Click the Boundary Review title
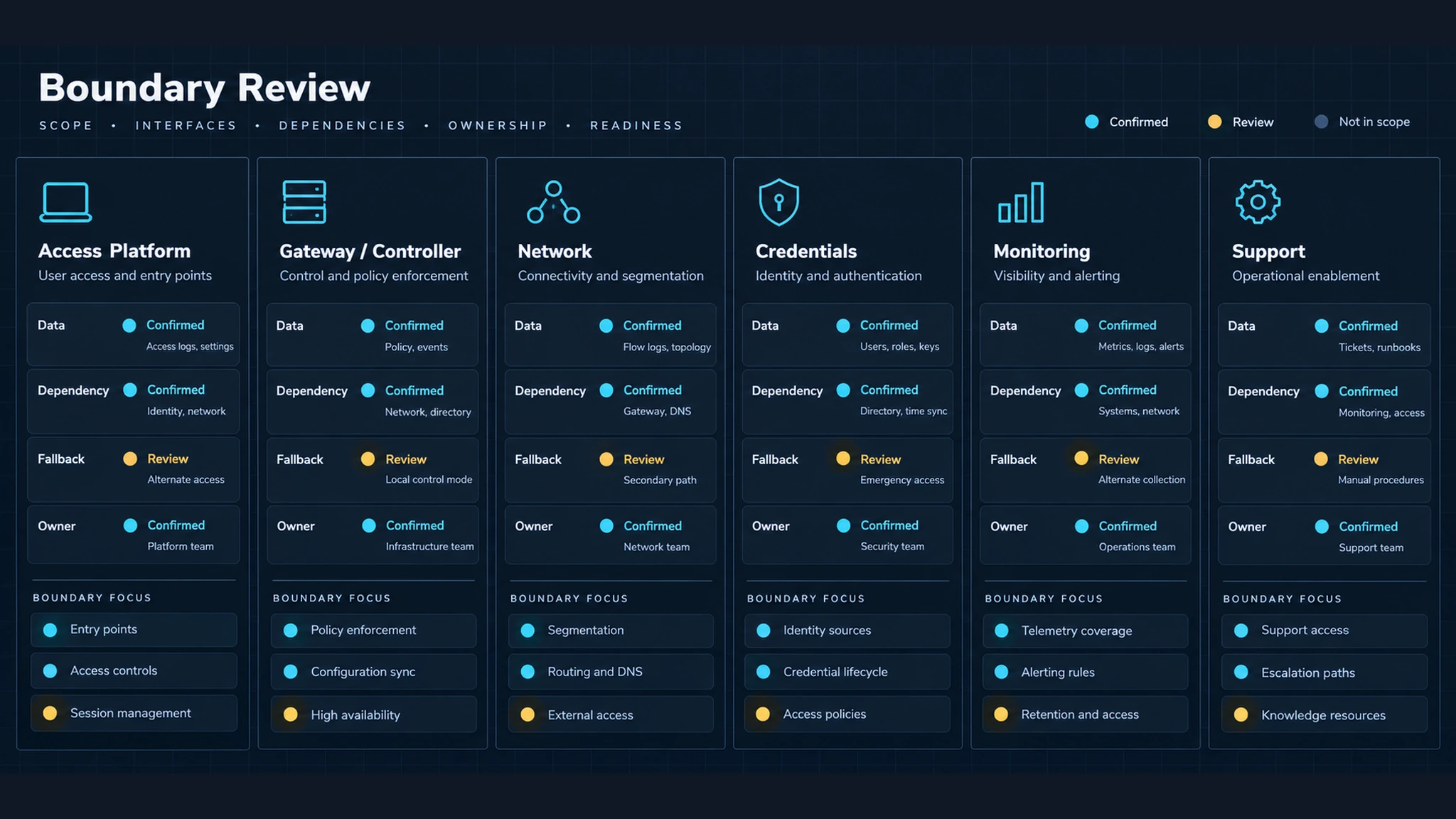This screenshot has height=819, width=1456. [204, 88]
